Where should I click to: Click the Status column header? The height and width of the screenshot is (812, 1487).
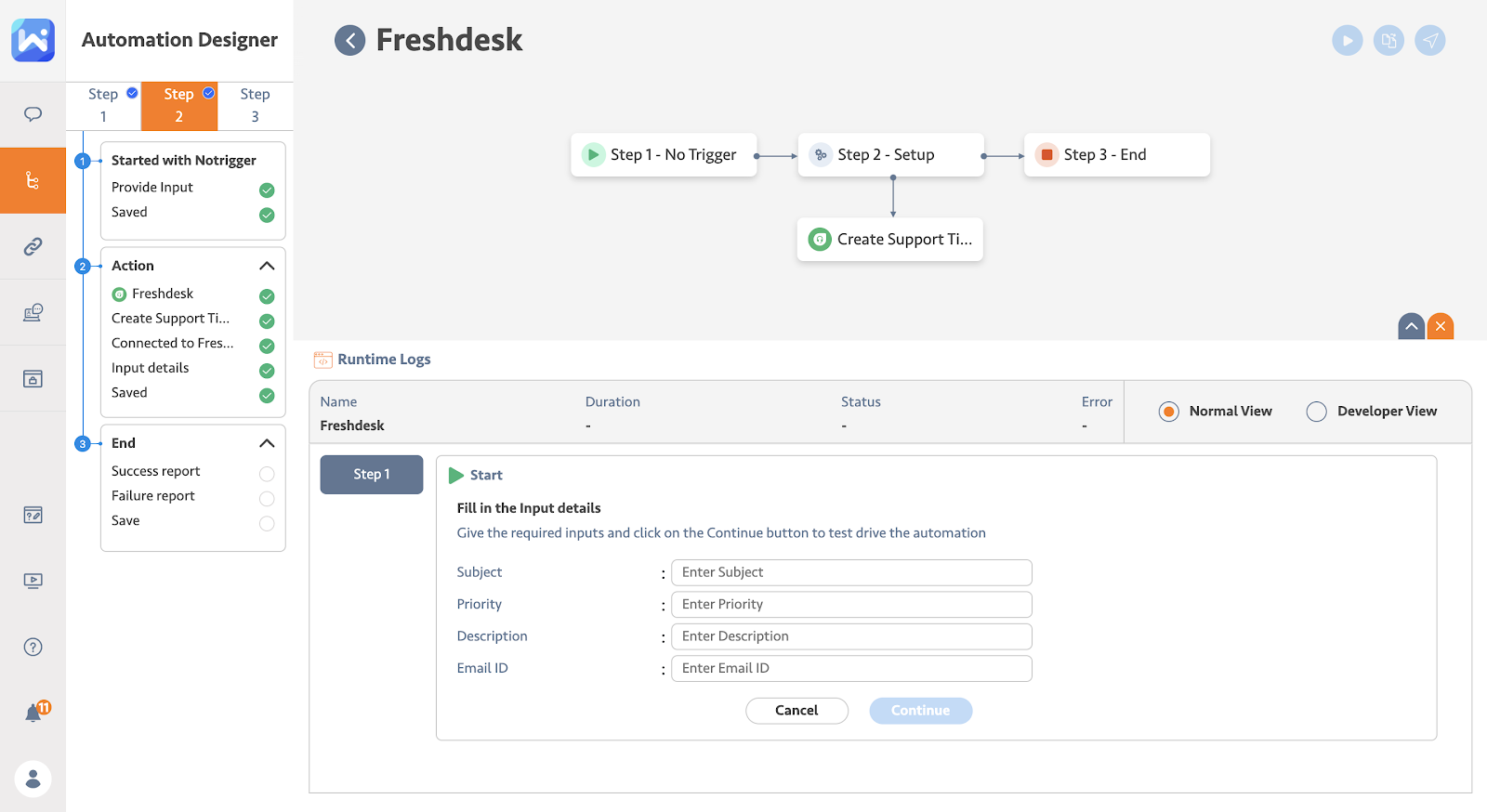click(861, 402)
